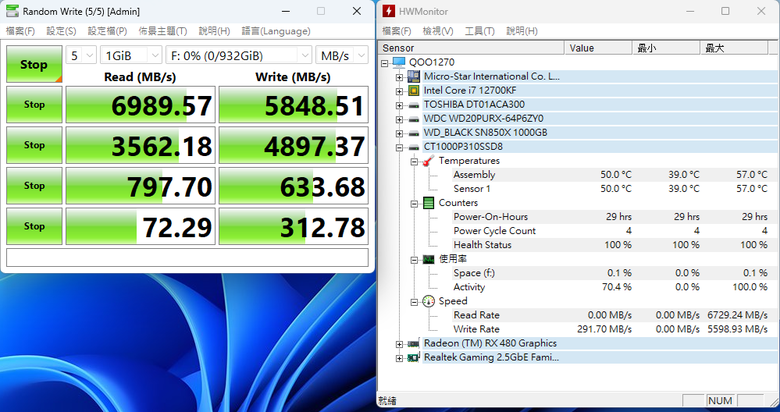Open the drive dropdown F: 0% (0/932GiB)

(x=239, y=55)
